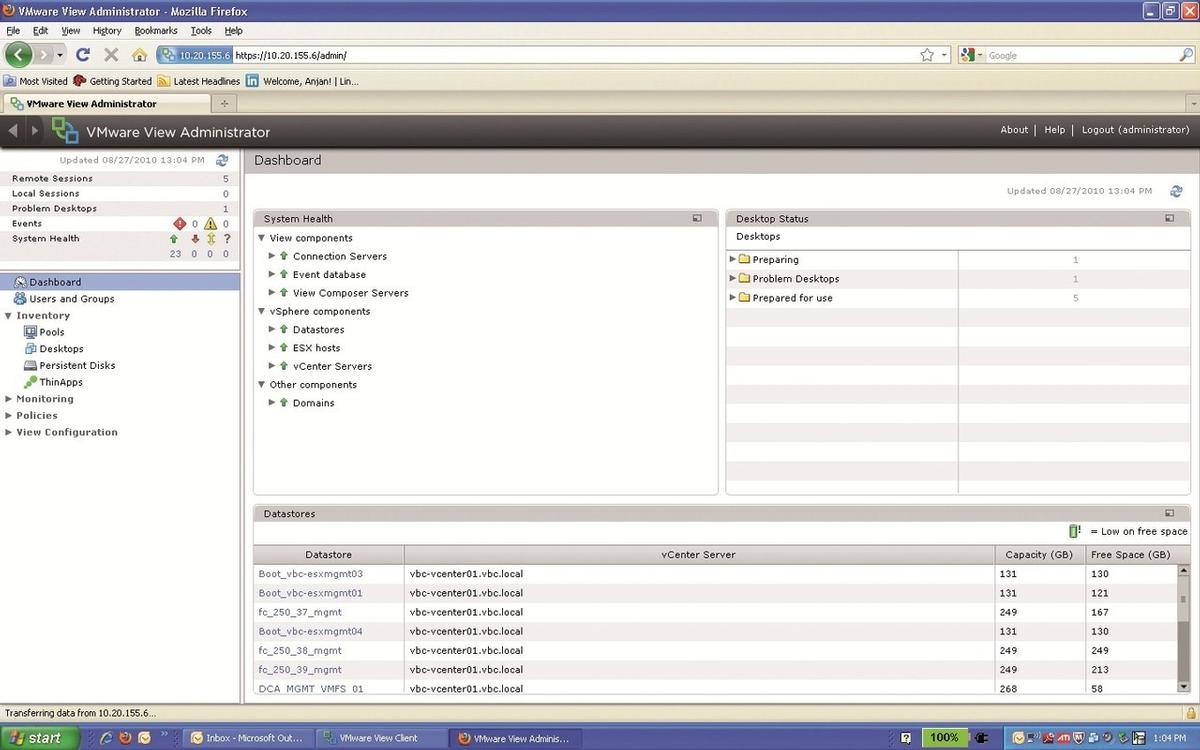Viewport: 1200px width, 750px height.
Task: Click the green status arrow beside Connection Servers
Action: coord(284,256)
